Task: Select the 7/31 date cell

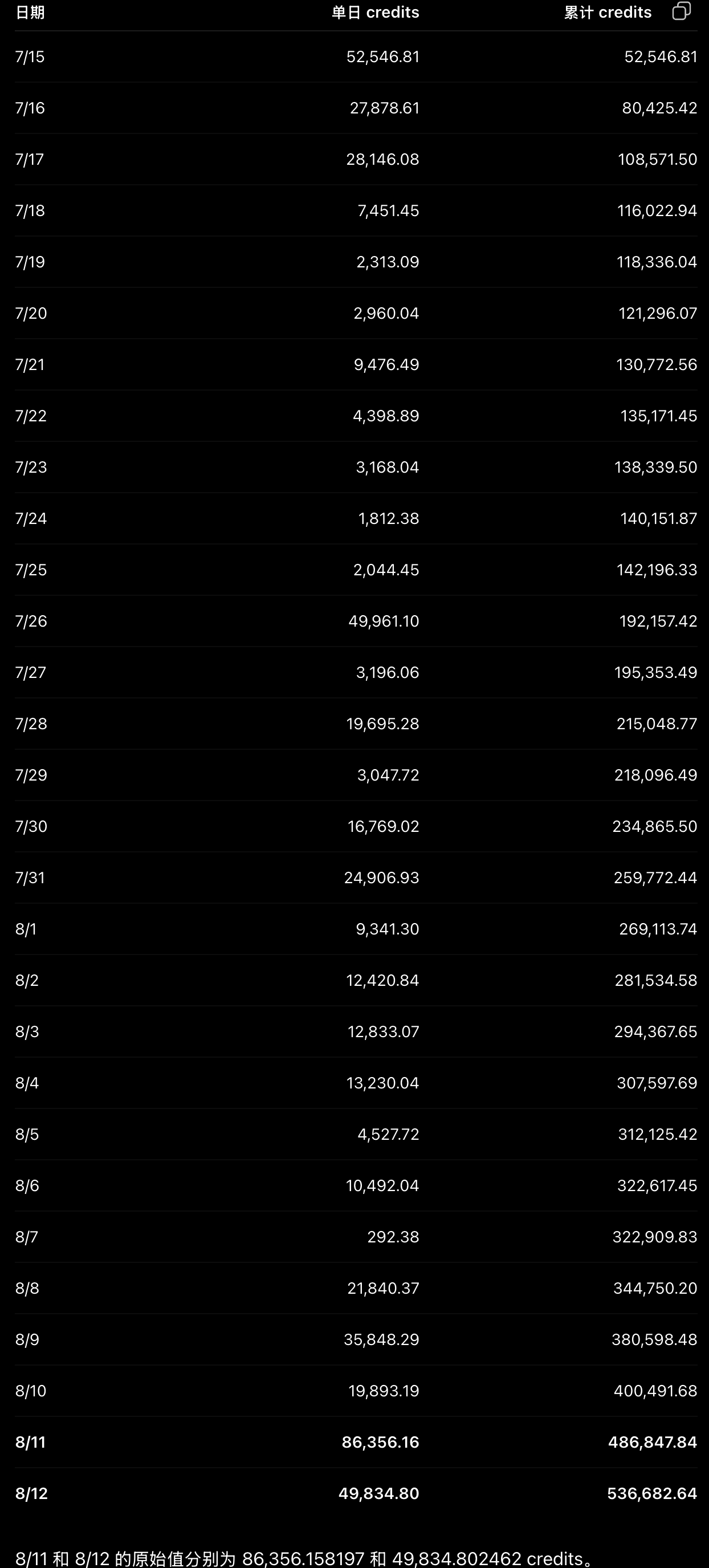Action: (30, 878)
